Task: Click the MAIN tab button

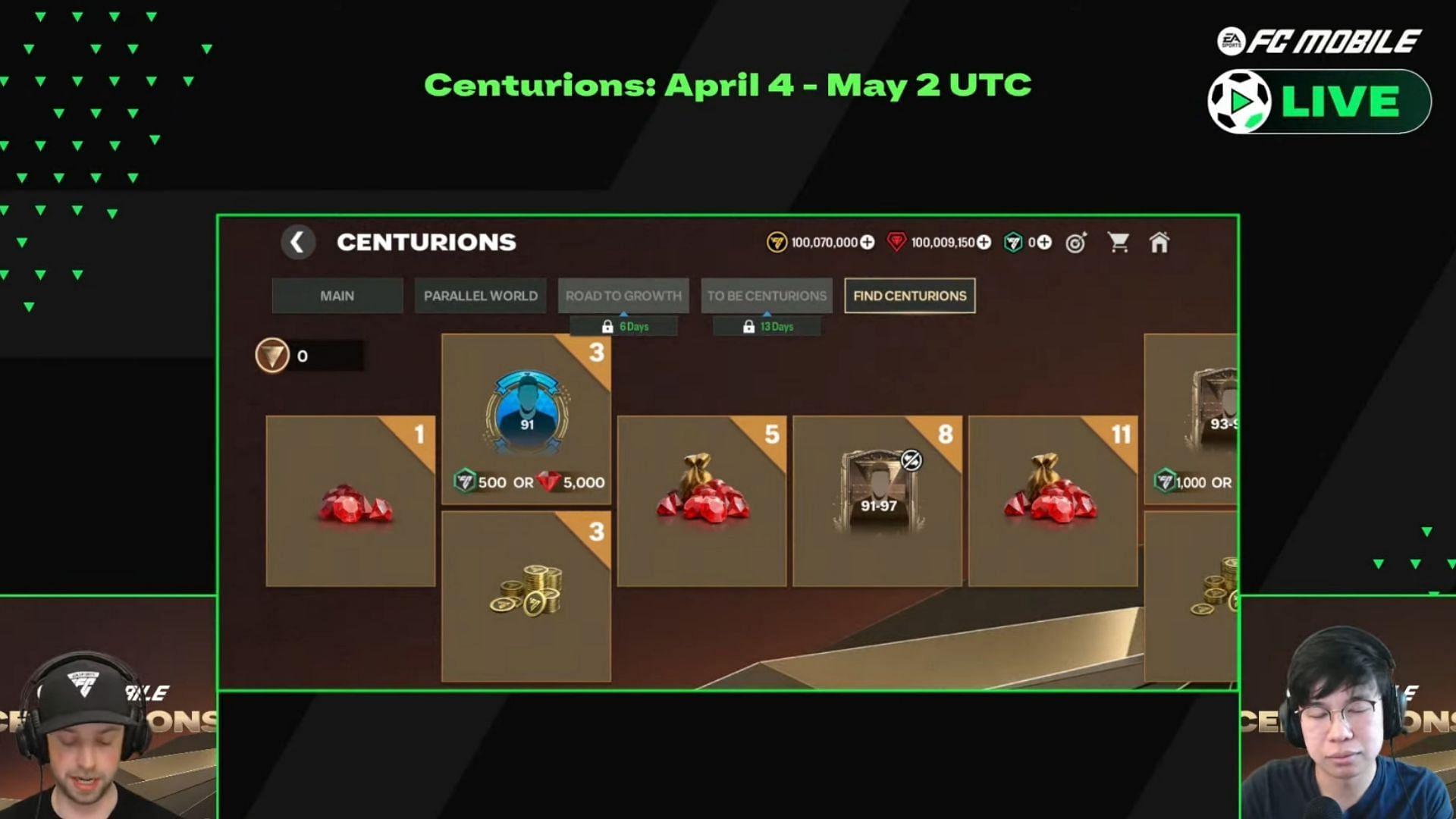Action: point(337,295)
